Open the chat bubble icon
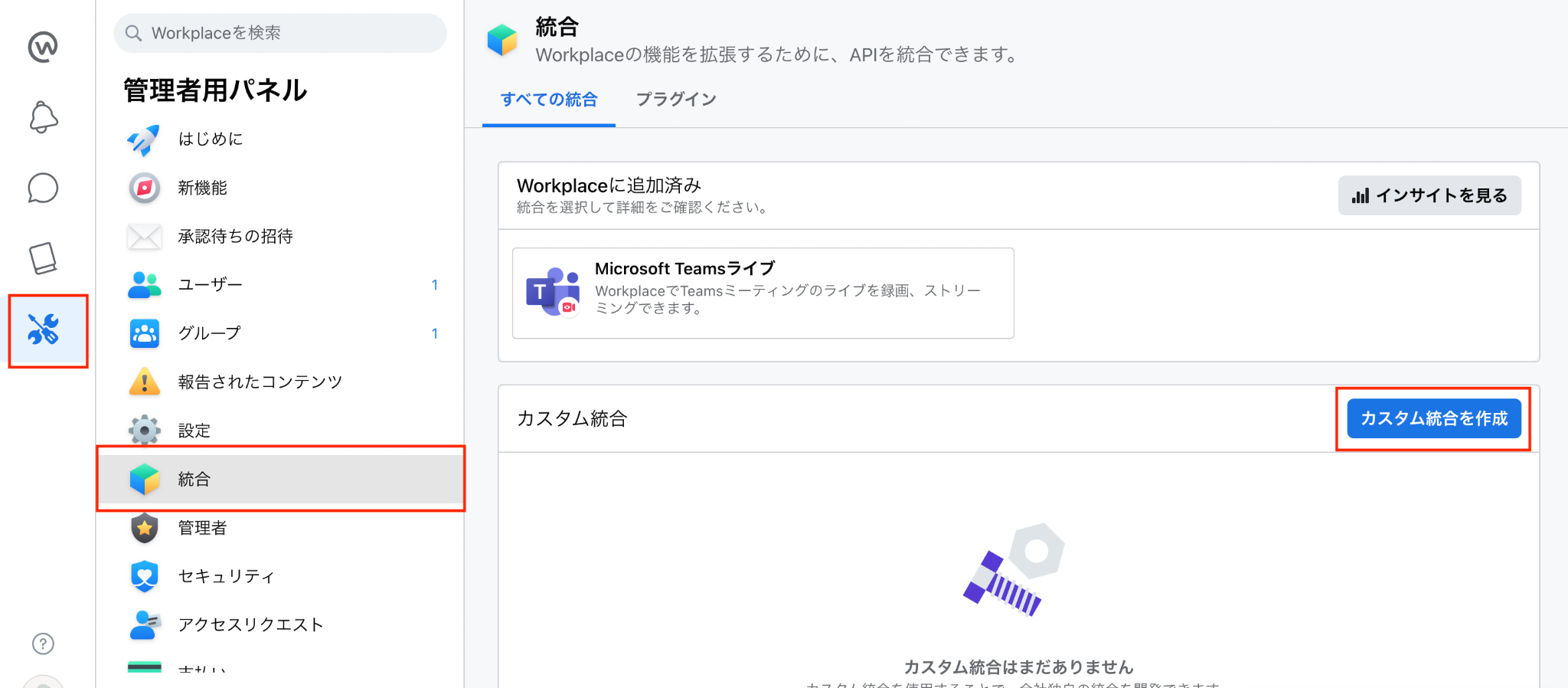The height and width of the screenshot is (688, 1568). [43, 188]
